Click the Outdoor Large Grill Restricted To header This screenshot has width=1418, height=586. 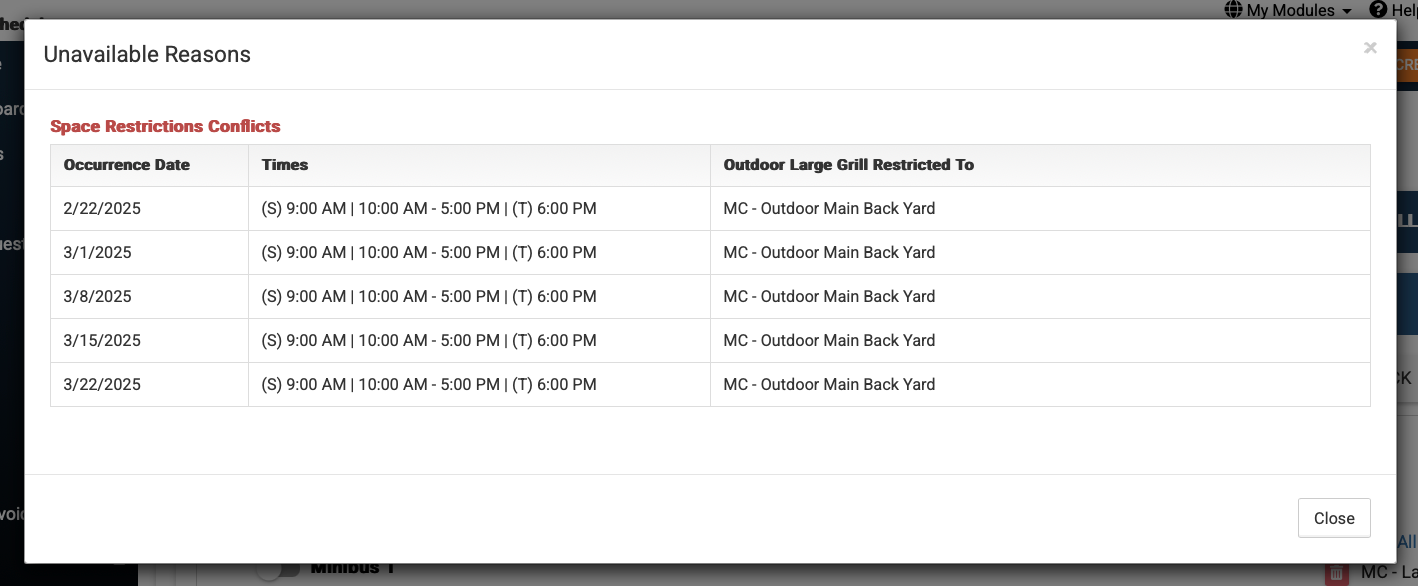[x=848, y=165]
